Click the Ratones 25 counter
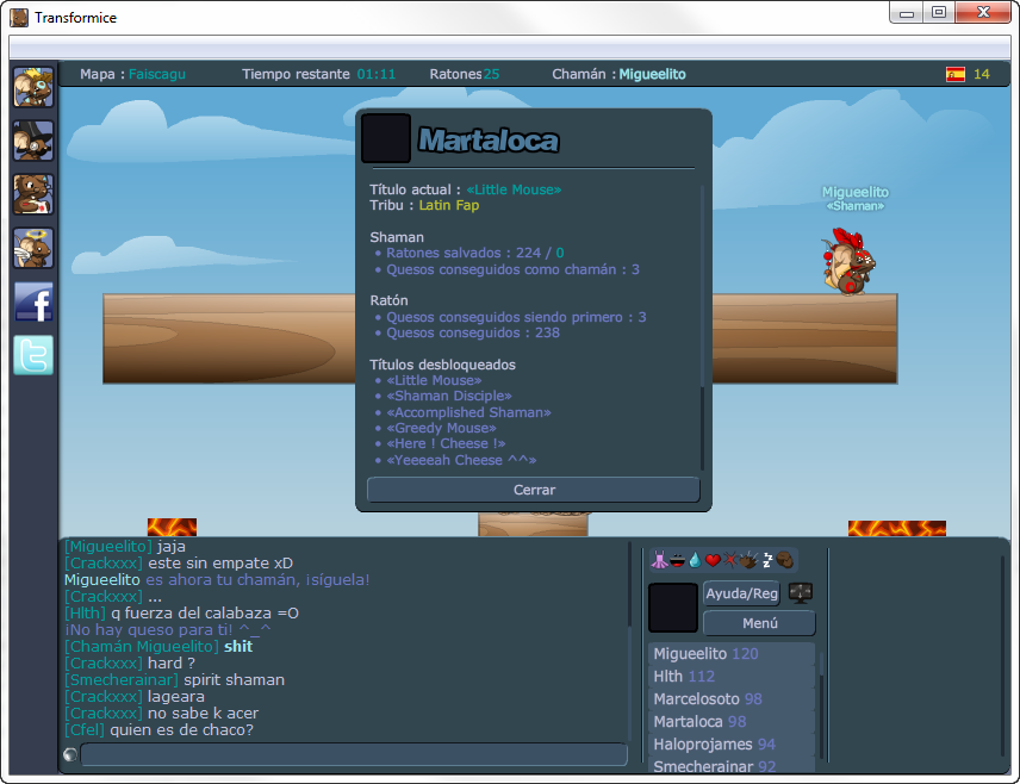The image size is (1020, 784). pos(464,74)
